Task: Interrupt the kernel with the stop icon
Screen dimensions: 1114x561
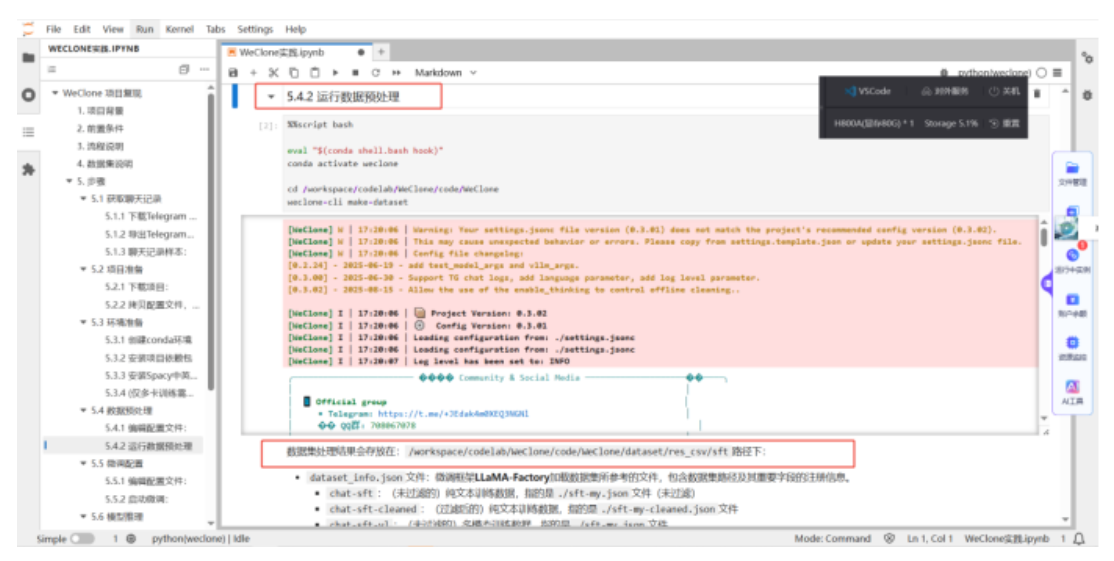Action: coord(355,73)
